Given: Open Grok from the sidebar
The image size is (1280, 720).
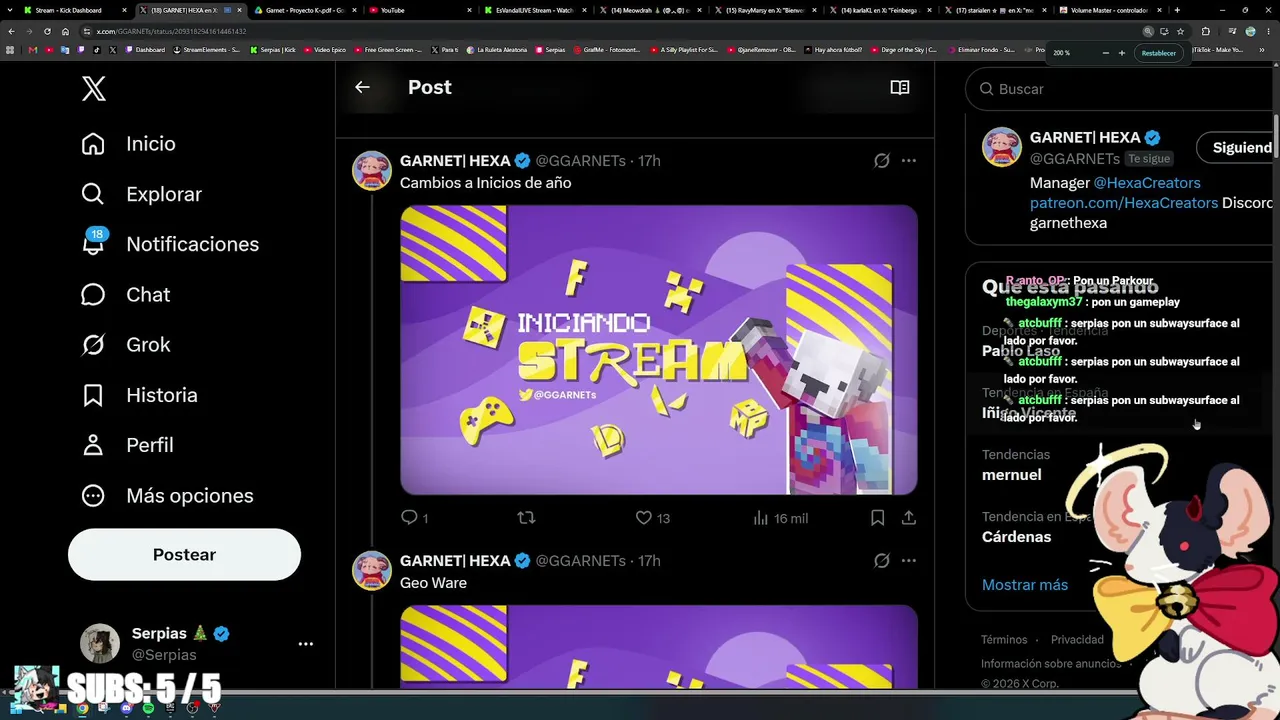Looking at the screenshot, I should (x=125, y=345).
